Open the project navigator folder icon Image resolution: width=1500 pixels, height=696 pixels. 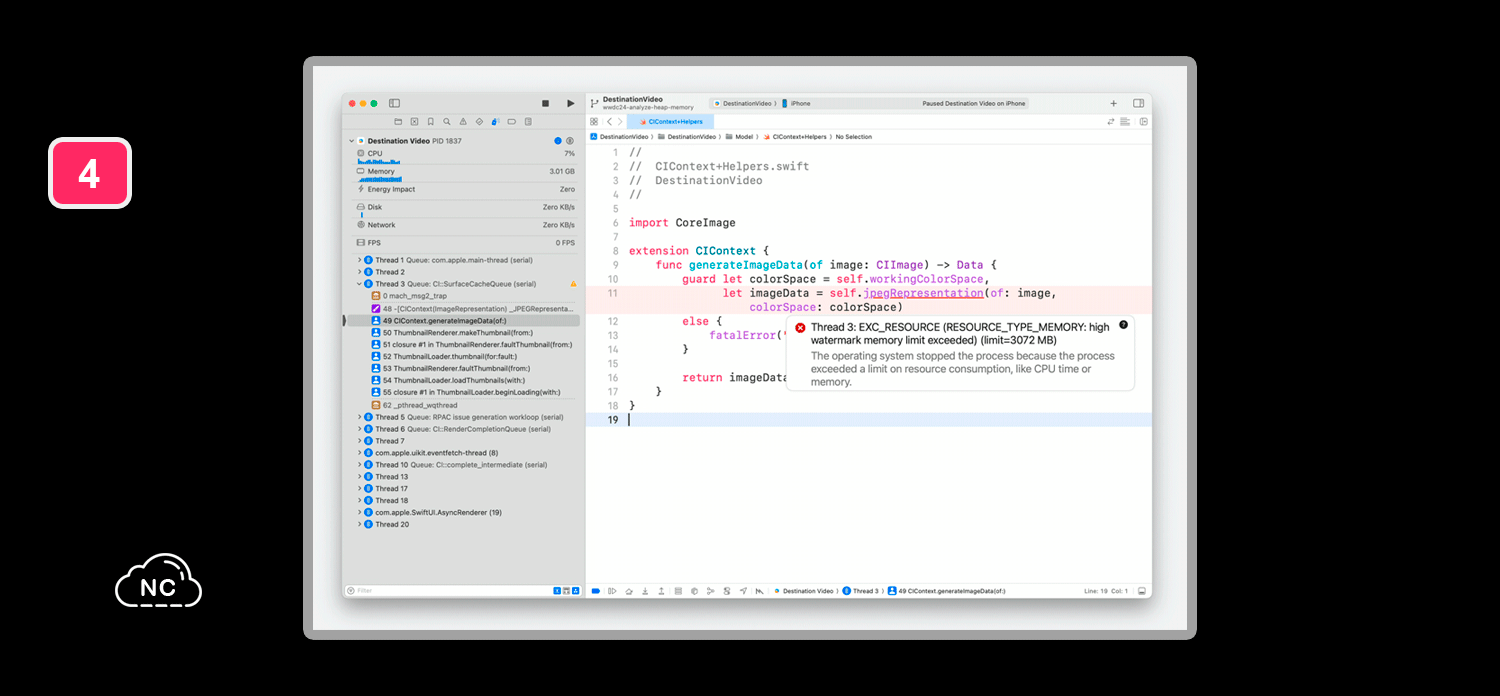[x=398, y=121]
